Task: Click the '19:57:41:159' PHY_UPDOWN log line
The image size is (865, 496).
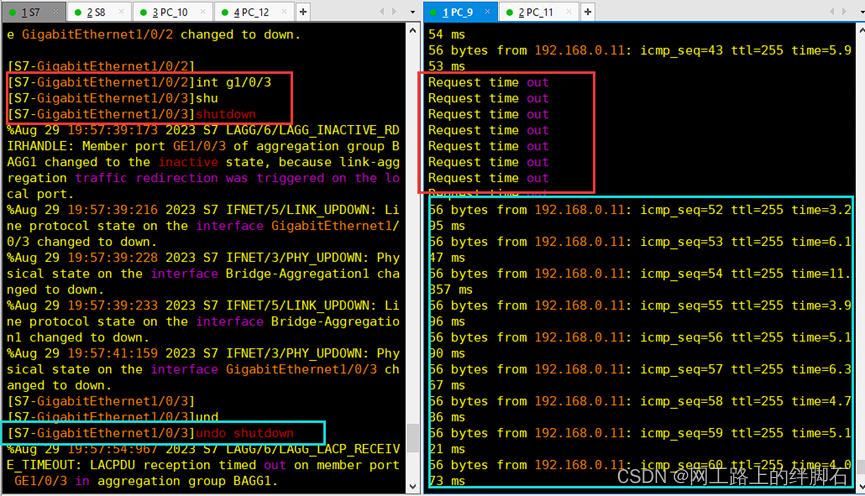Action: (x=203, y=353)
